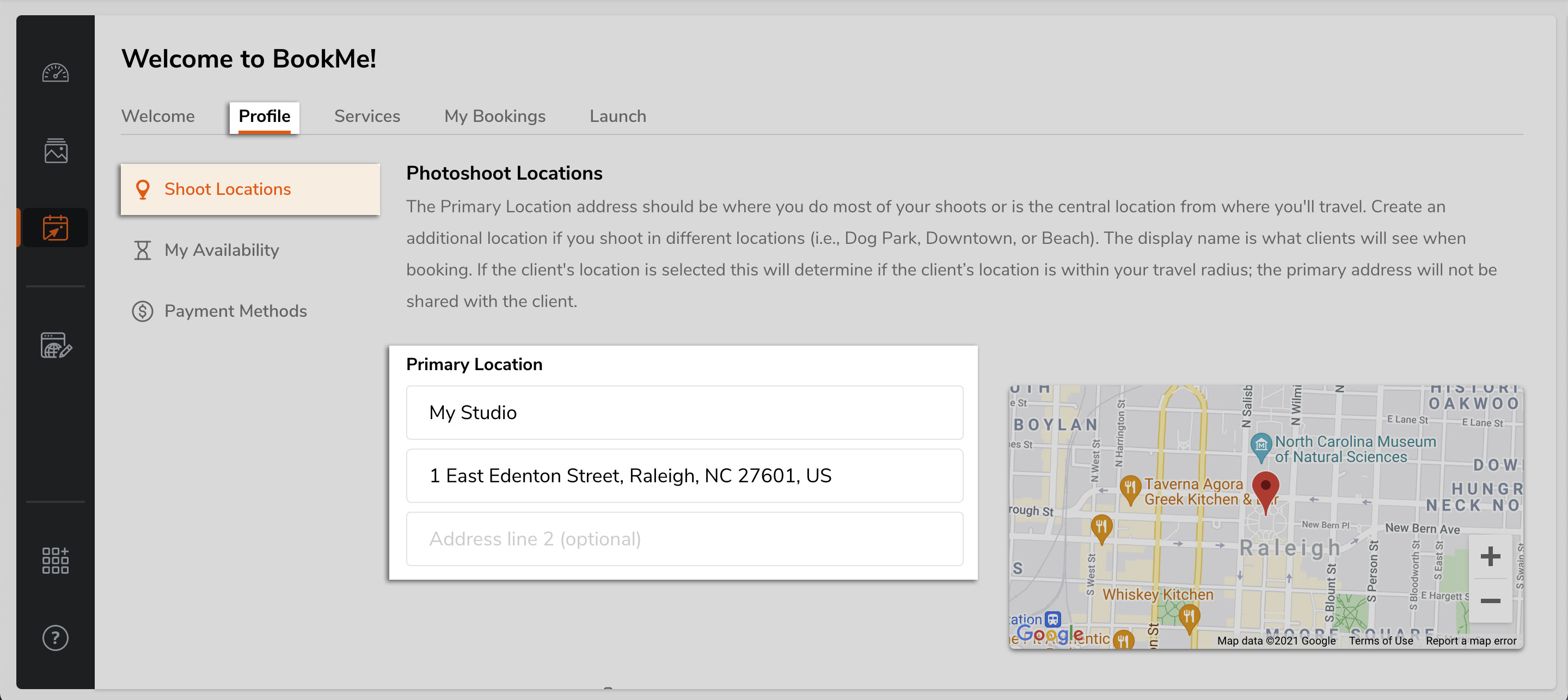
Task: Click Map data ©2021 Google text
Action: click(1276, 641)
